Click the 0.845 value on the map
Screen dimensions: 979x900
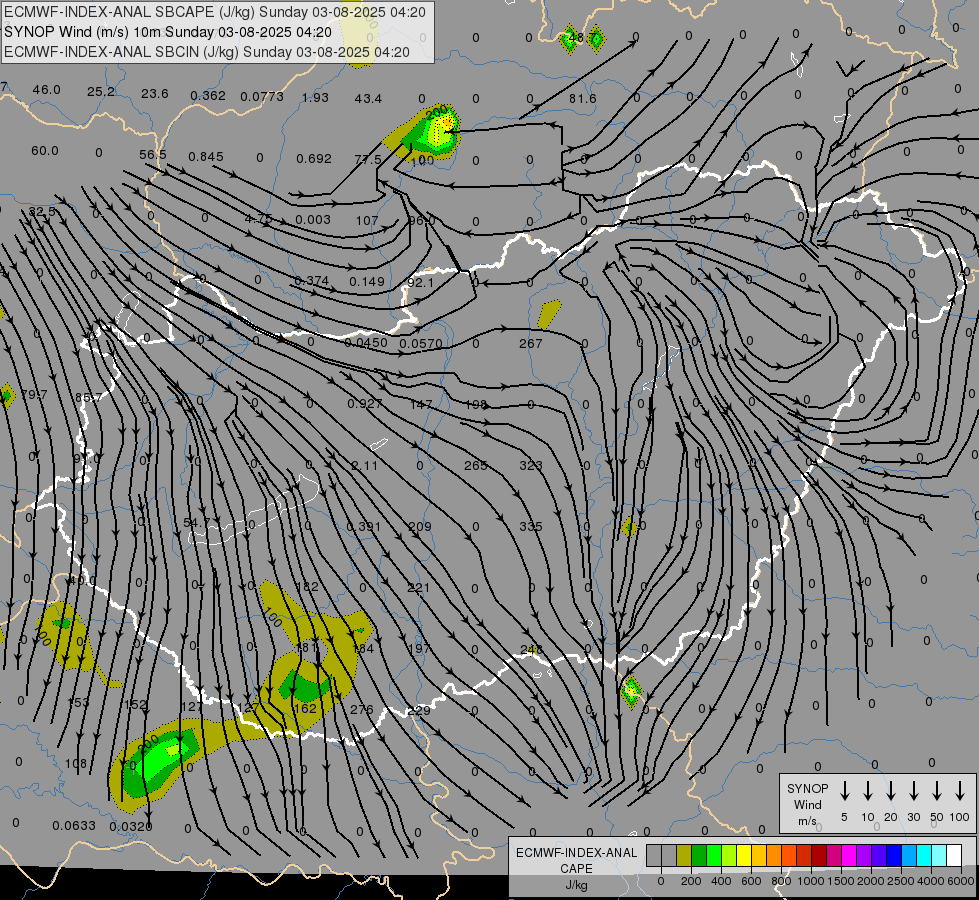[x=206, y=156]
